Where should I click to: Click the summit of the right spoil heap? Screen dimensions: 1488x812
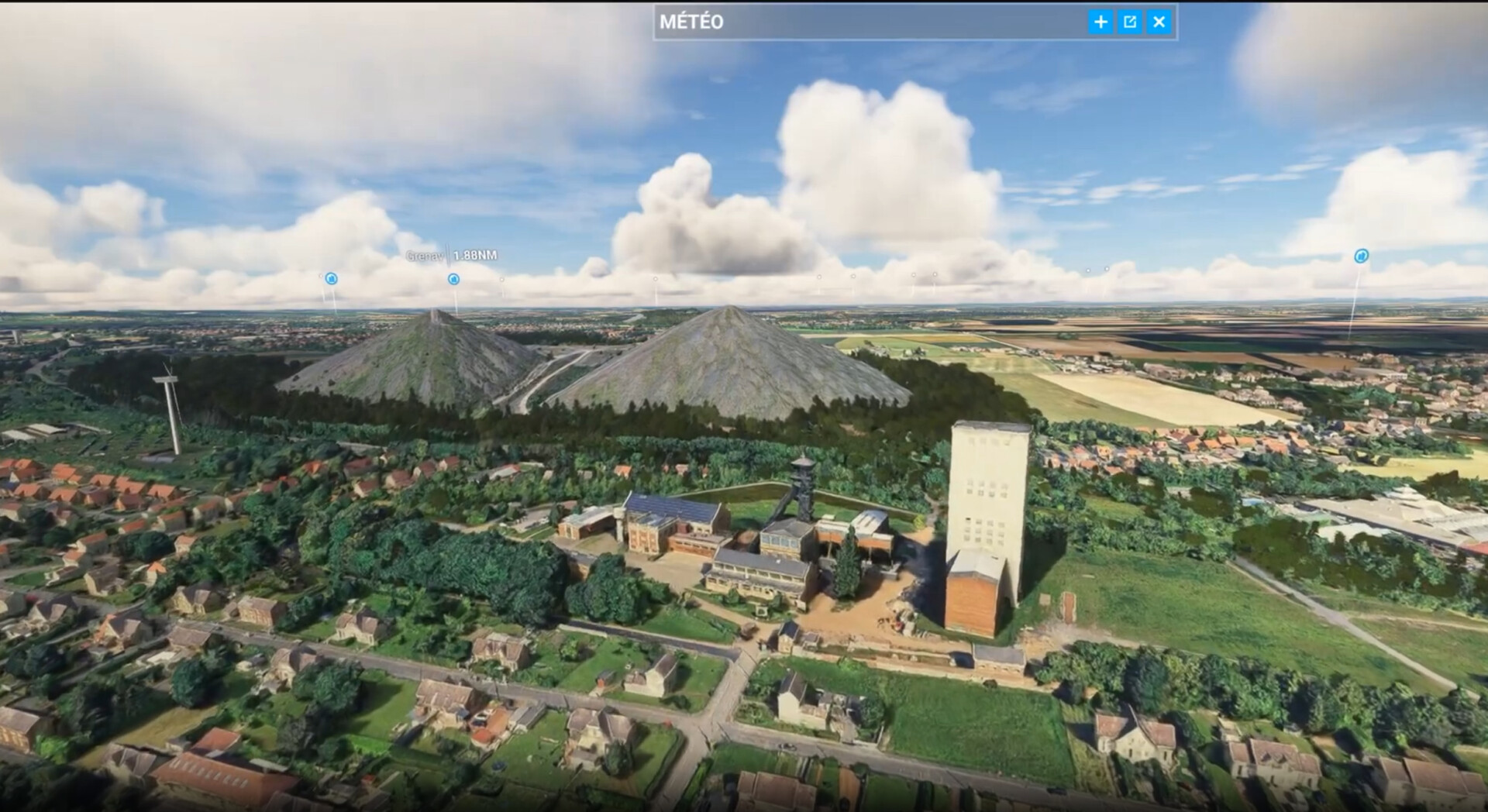tap(728, 308)
